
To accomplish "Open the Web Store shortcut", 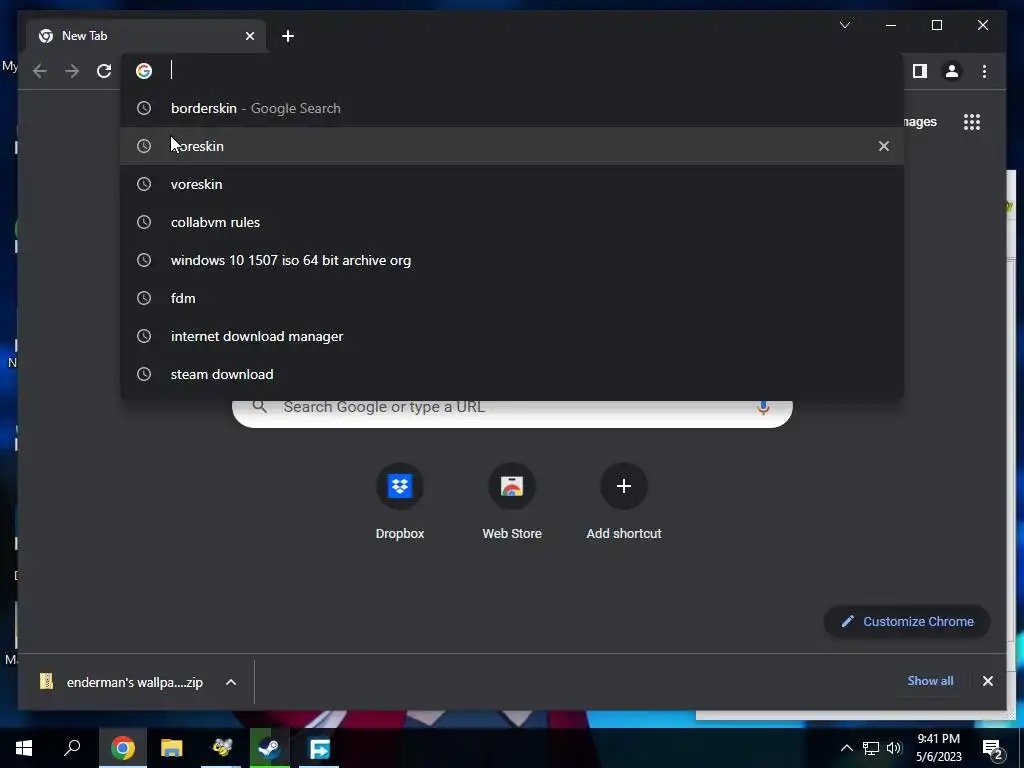I will click(512, 502).
